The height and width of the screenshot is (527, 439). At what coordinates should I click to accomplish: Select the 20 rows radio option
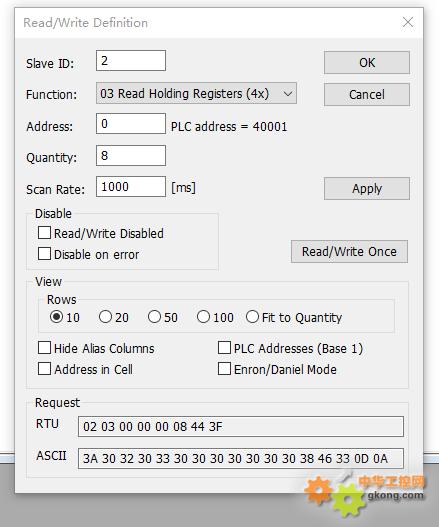(105, 317)
